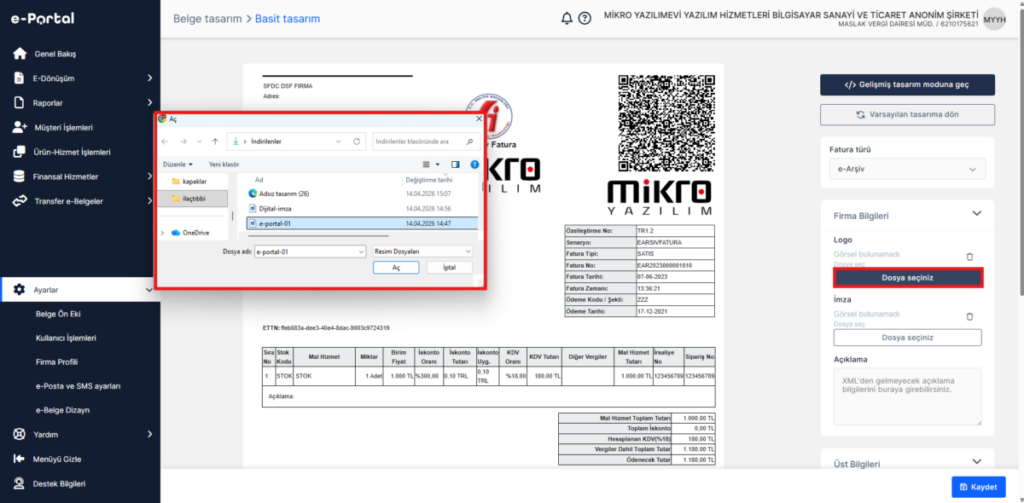Open the MYYH user avatar
The image size is (1024, 503).
[994, 18]
